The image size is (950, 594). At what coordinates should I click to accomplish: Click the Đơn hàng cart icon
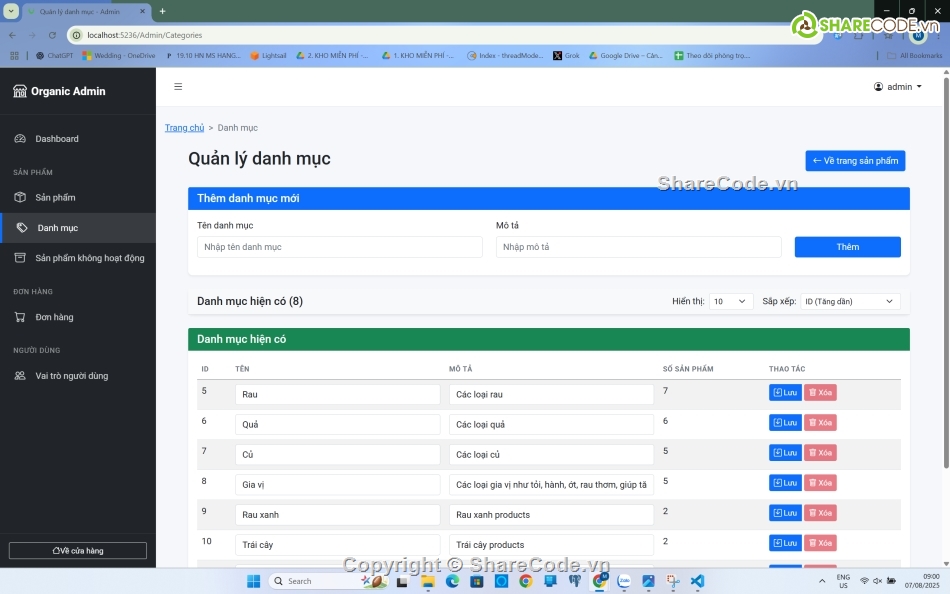coord(20,317)
